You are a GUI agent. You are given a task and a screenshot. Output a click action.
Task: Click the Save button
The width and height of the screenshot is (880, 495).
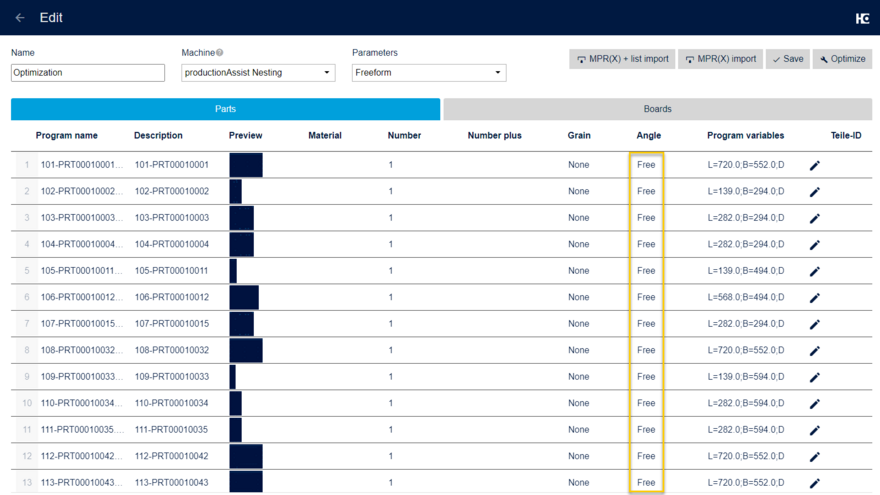[x=787, y=59]
